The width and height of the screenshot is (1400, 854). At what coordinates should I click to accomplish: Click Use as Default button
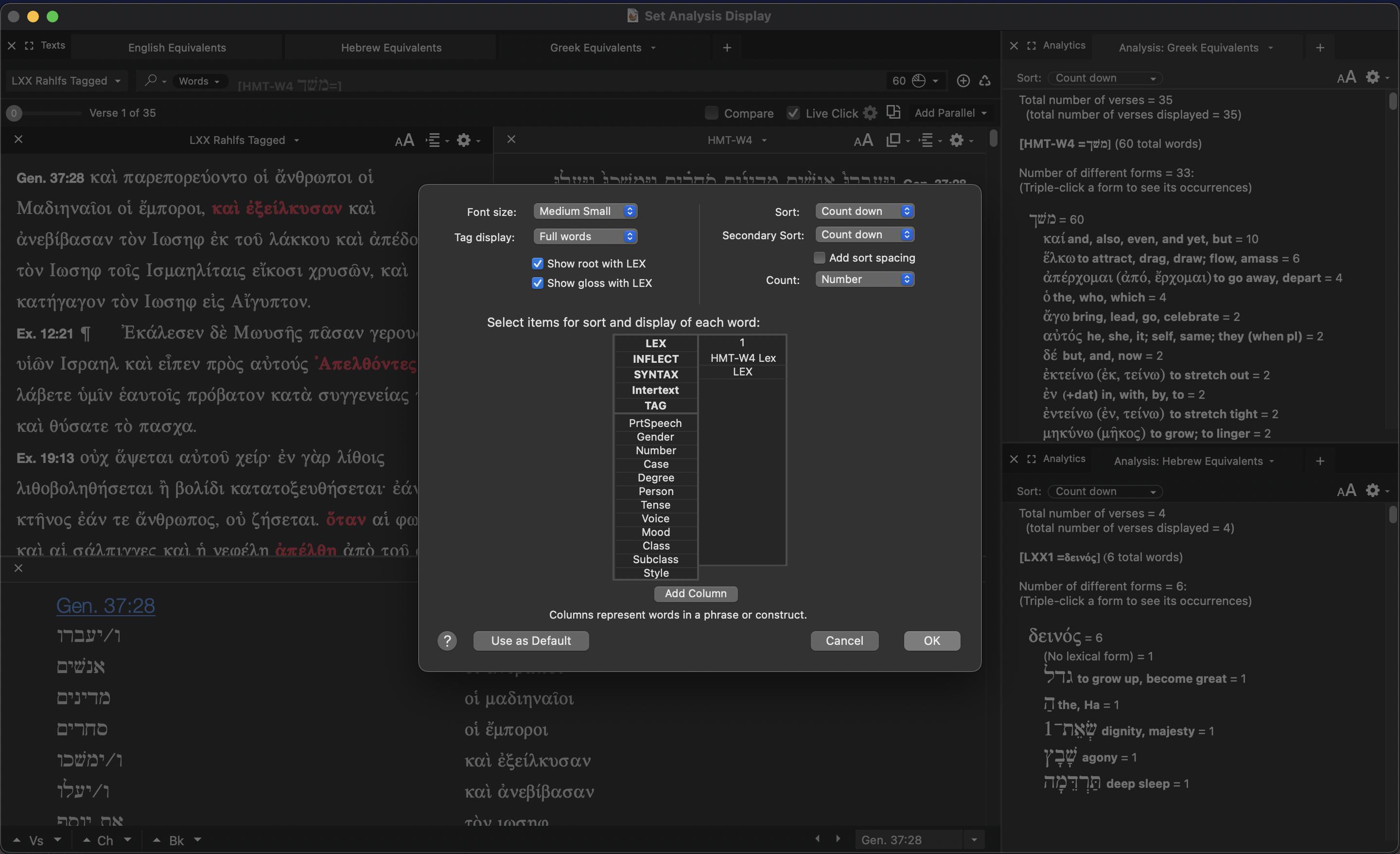[531, 641]
